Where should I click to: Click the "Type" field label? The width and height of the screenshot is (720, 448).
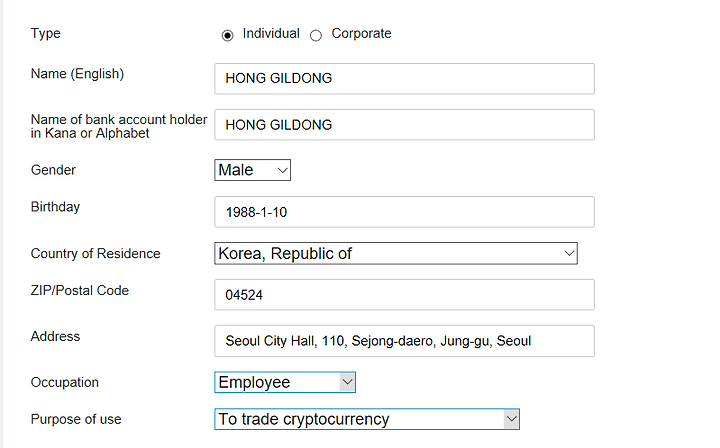[46, 34]
